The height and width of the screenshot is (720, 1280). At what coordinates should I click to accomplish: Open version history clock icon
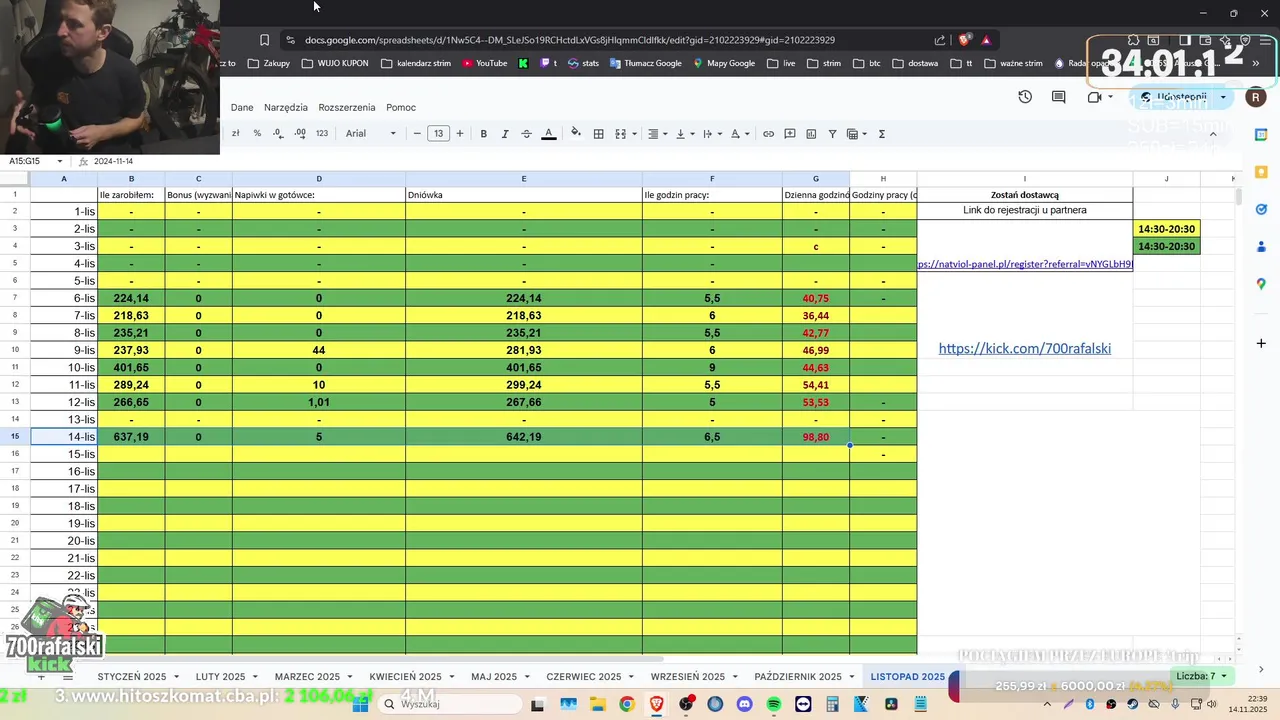(x=1025, y=97)
